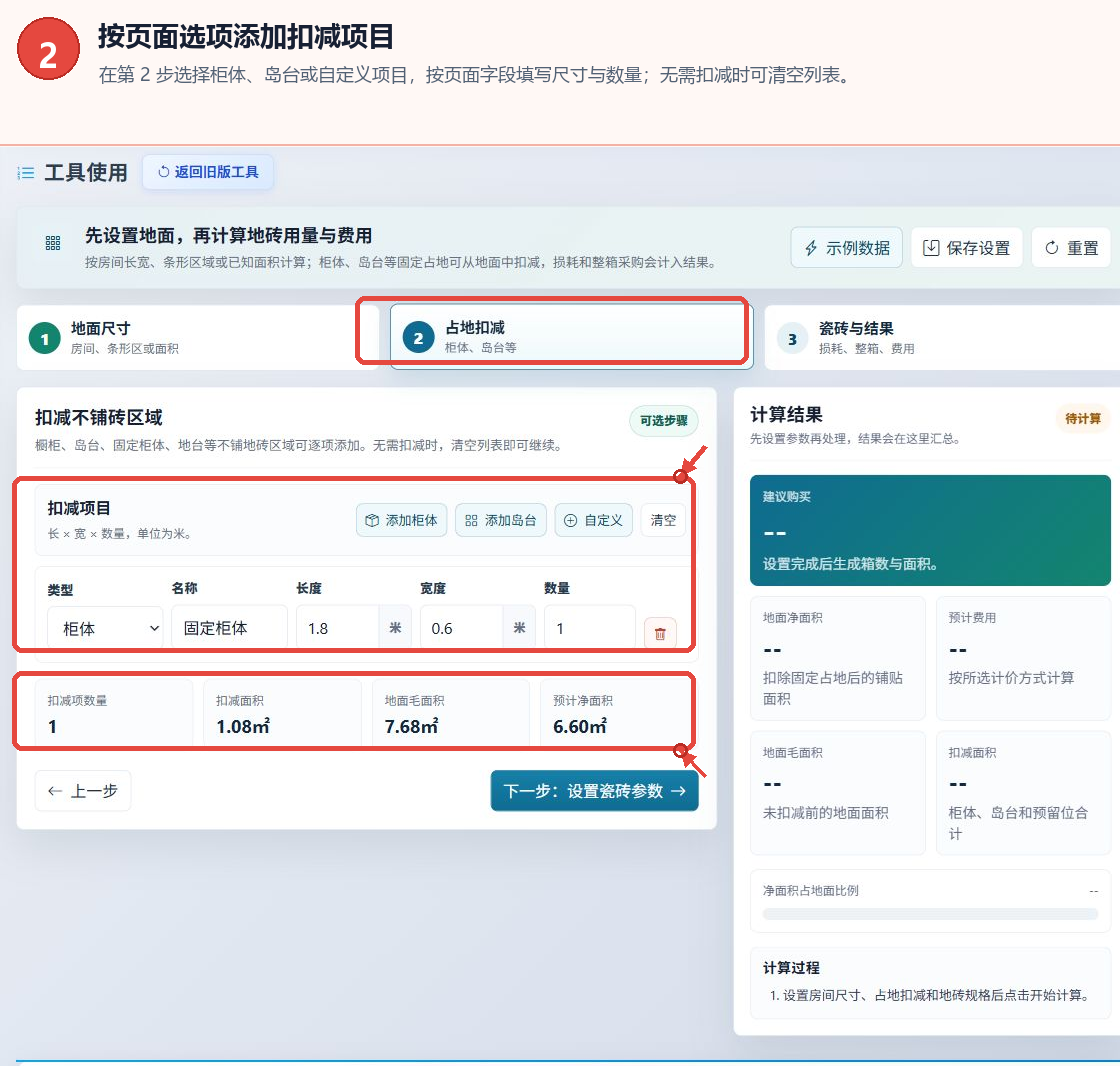
Task: Click the 计算结果 heading
Action: tap(786, 414)
